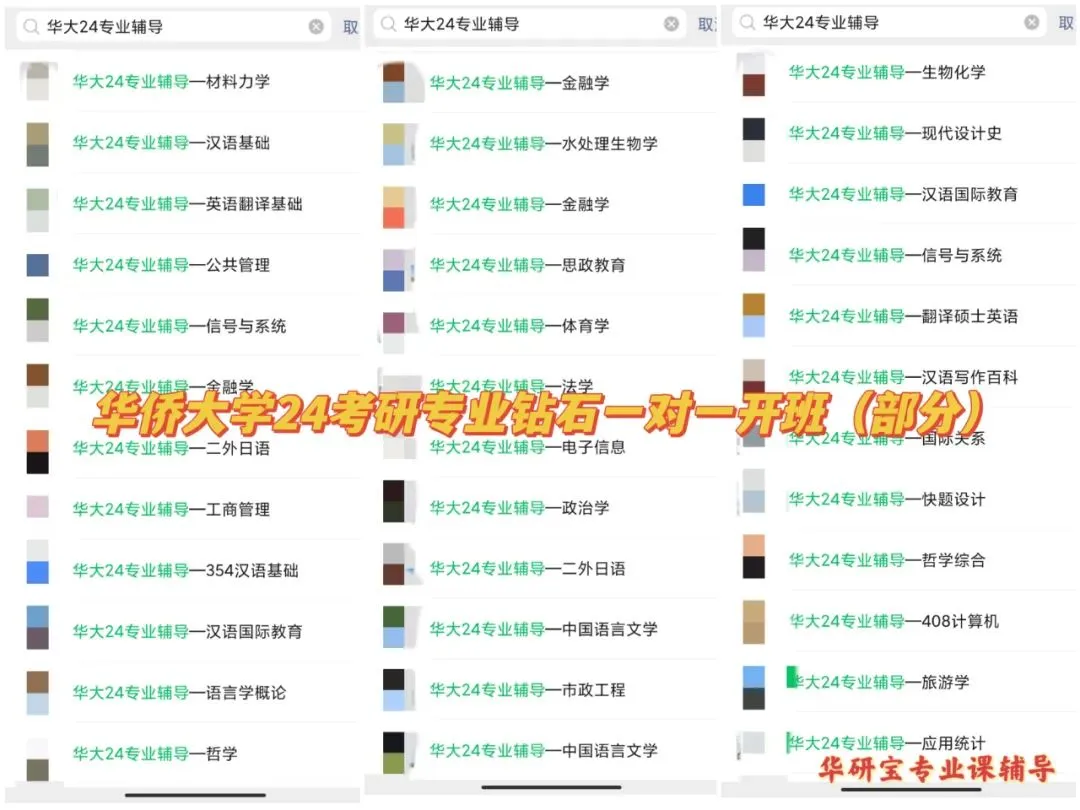Open 华大24专业辅导—水处理生物学 text

pos(543,144)
